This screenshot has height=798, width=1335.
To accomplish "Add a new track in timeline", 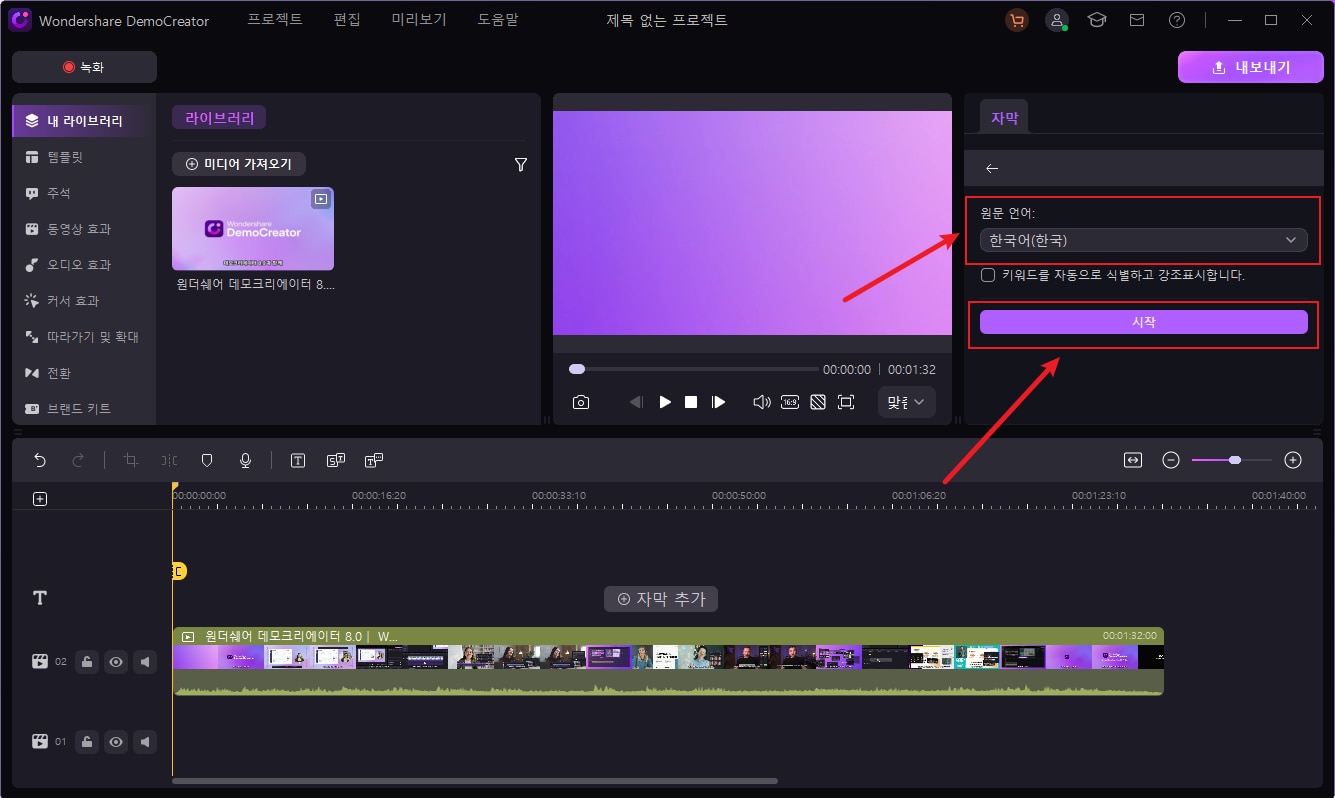I will 40,499.
